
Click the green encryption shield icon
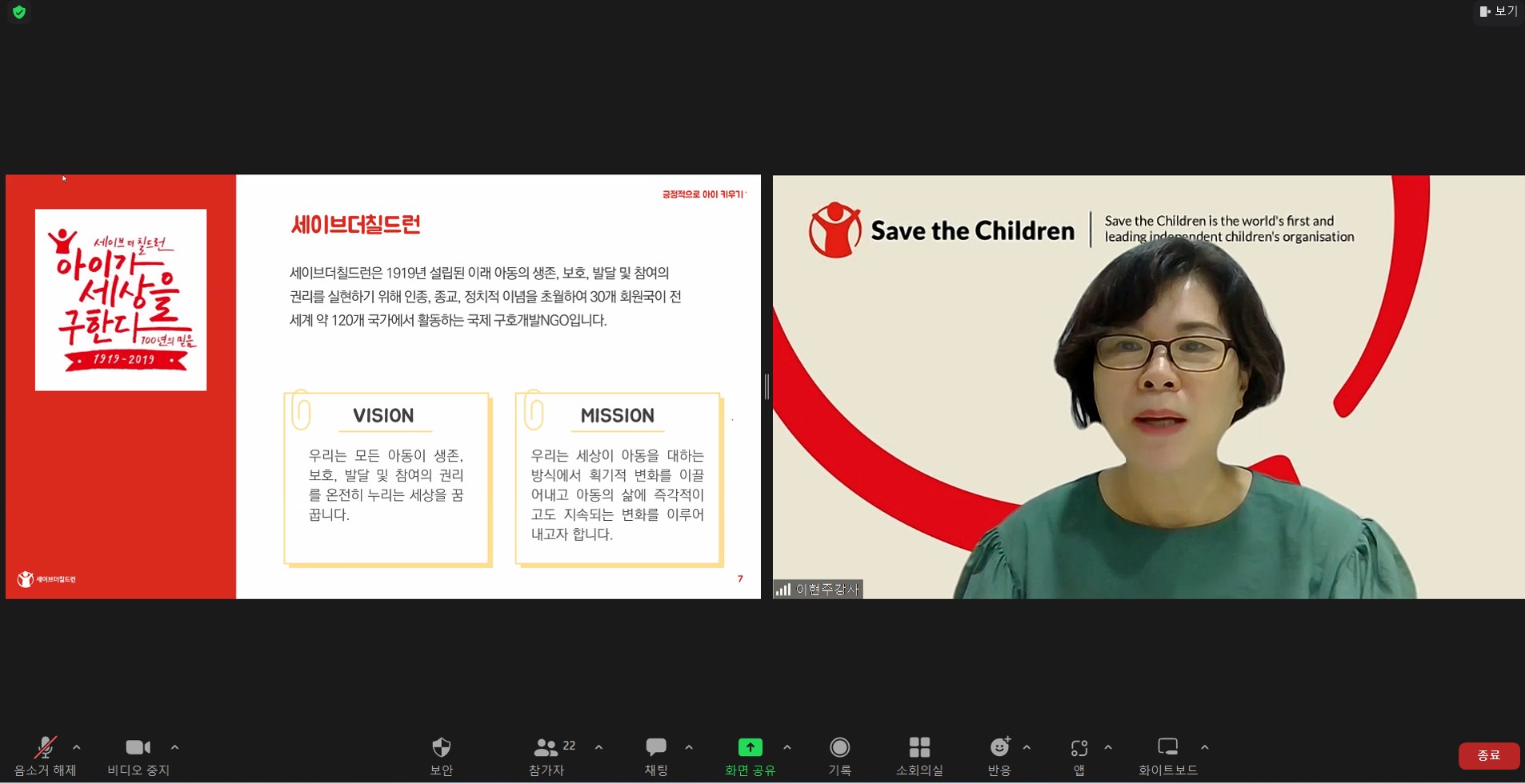coord(19,12)
